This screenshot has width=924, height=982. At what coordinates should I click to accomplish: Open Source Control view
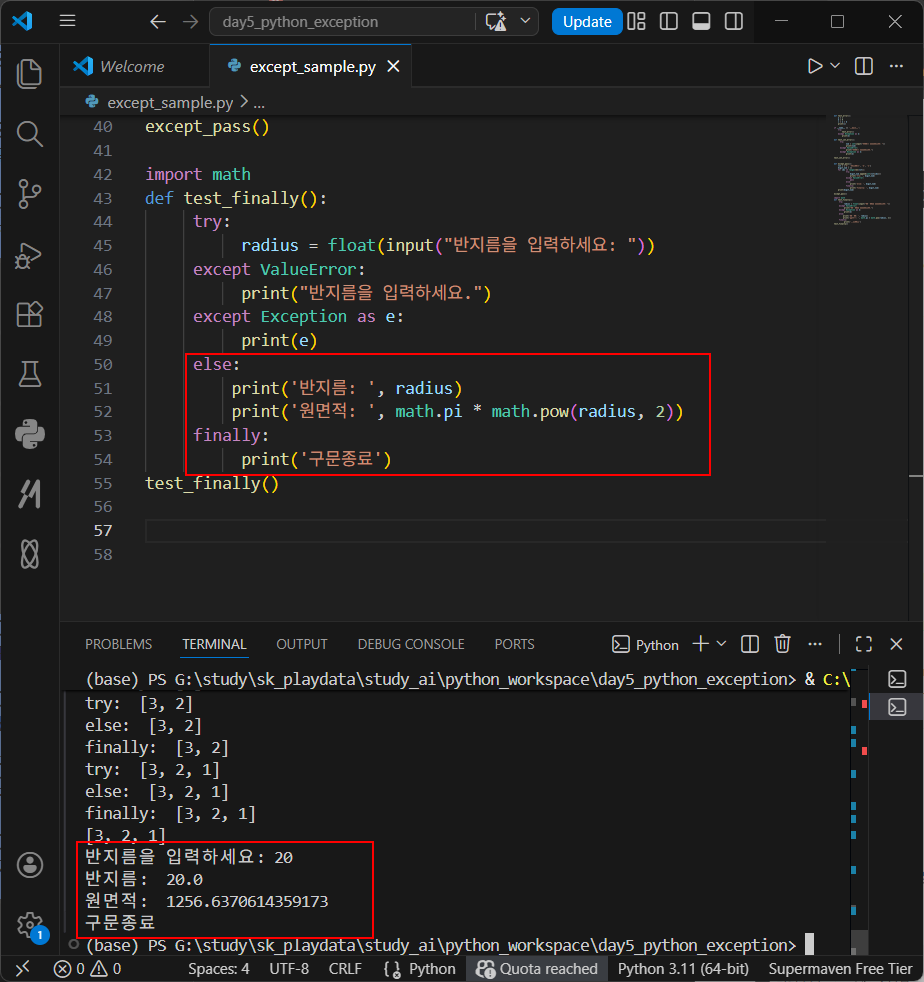click(29, 194)
